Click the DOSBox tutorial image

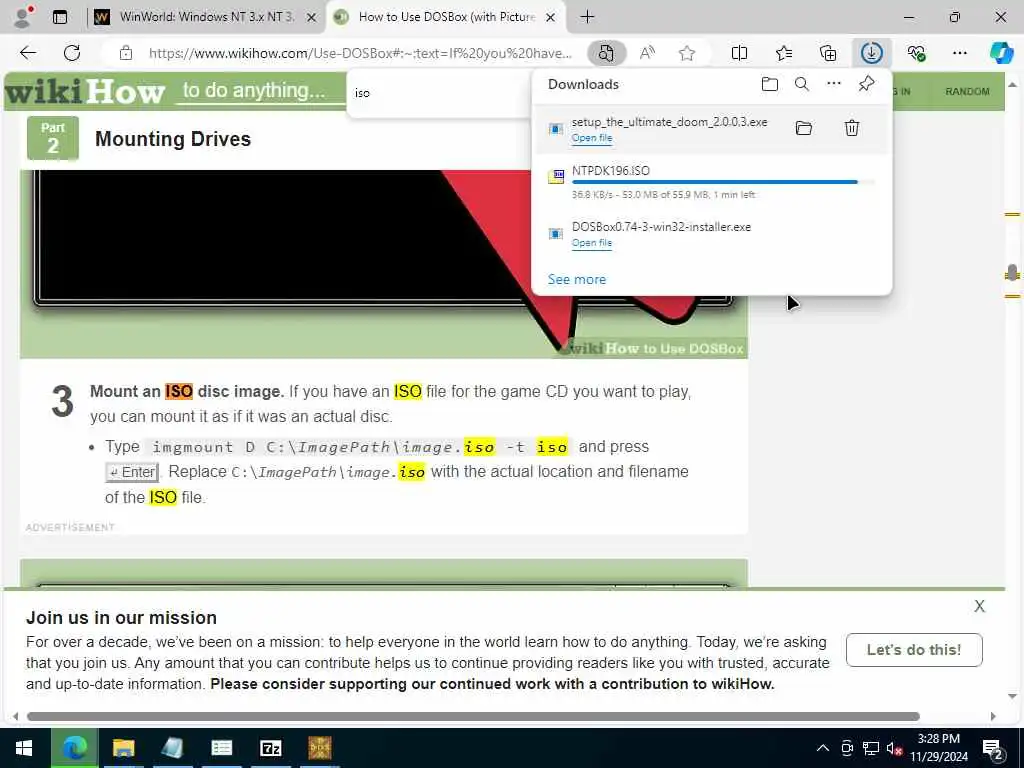(x=384, y=264)
